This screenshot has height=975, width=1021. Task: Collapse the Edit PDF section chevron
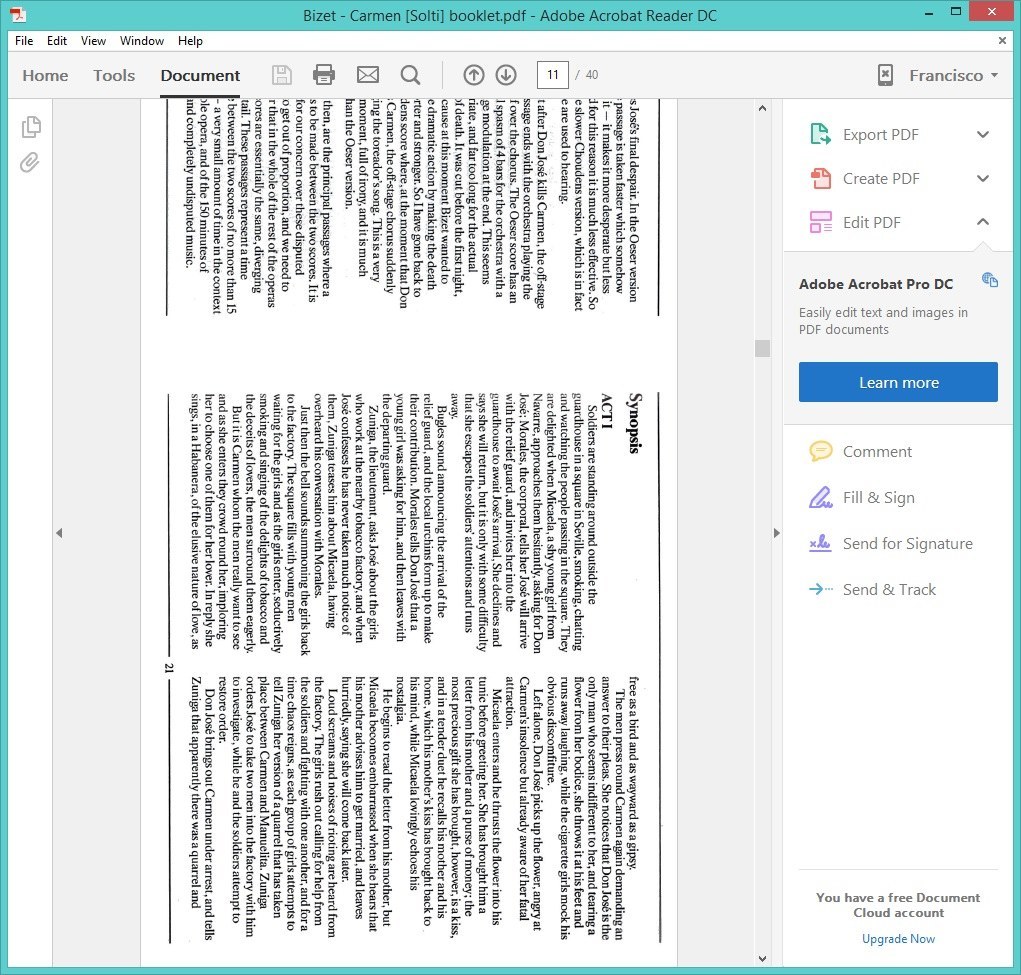[x=983, y=222]
